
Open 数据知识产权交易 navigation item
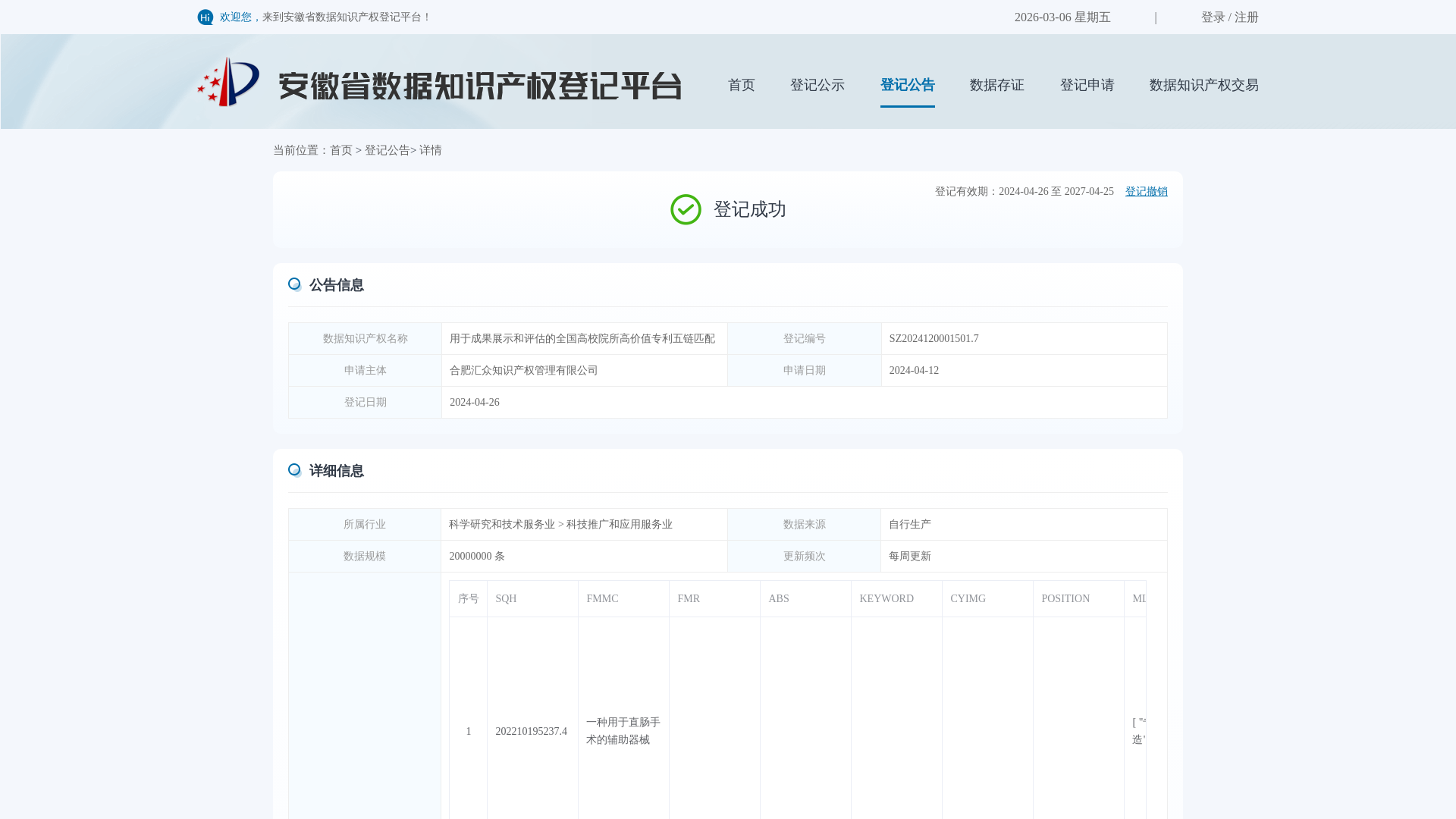pos(1203,85)
